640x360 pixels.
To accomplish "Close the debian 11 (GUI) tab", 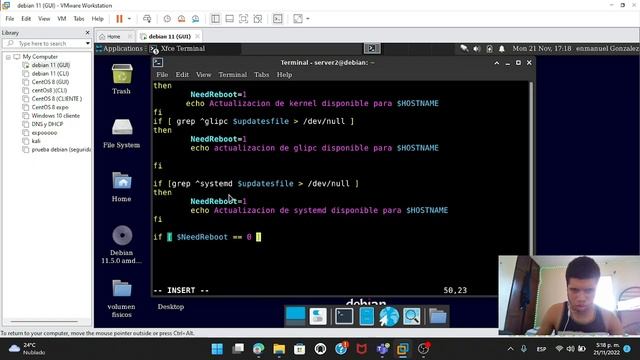I will [x=198, y=36].
